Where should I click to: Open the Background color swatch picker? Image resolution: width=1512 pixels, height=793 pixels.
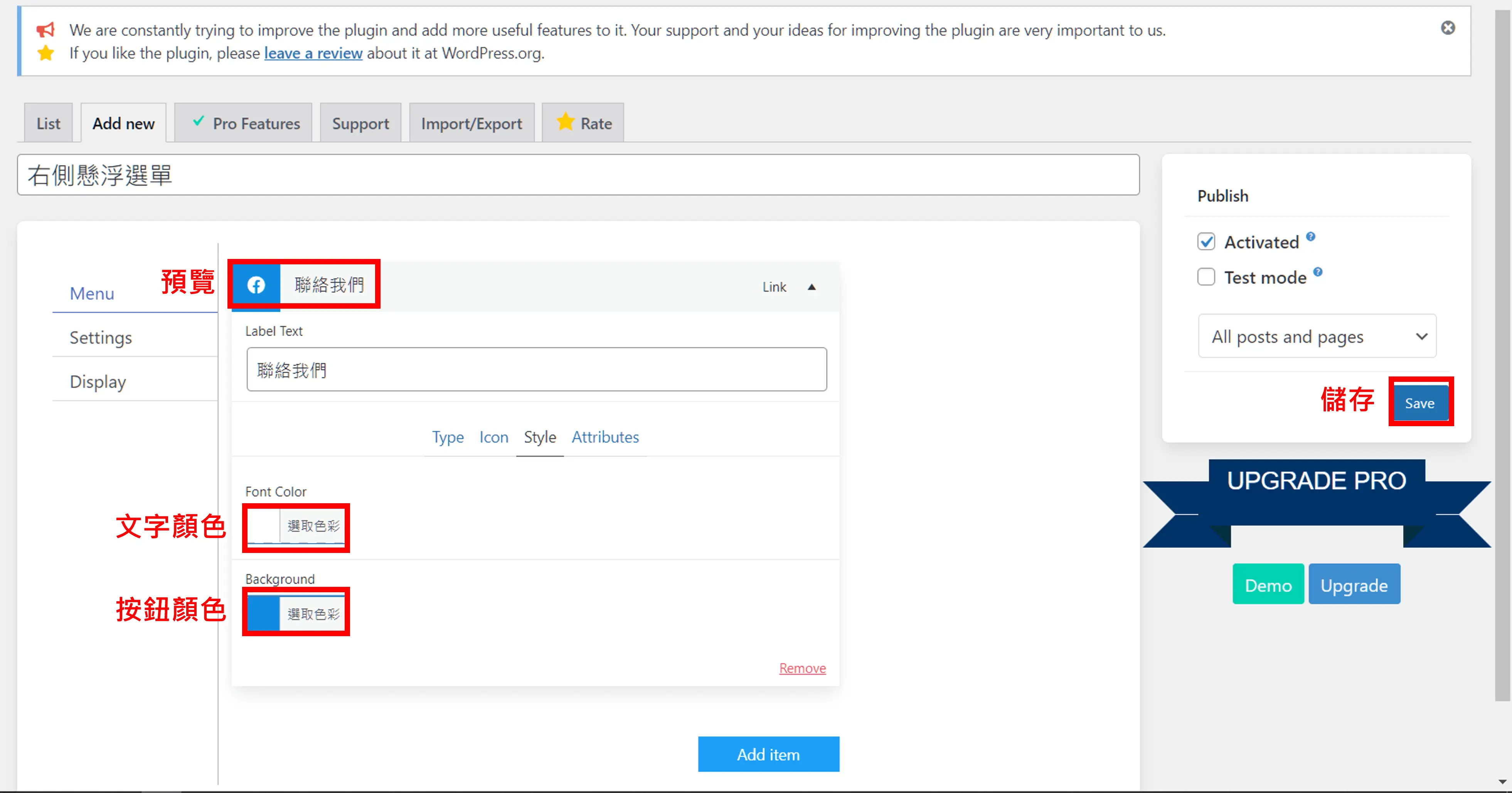[x=295, y=613]
